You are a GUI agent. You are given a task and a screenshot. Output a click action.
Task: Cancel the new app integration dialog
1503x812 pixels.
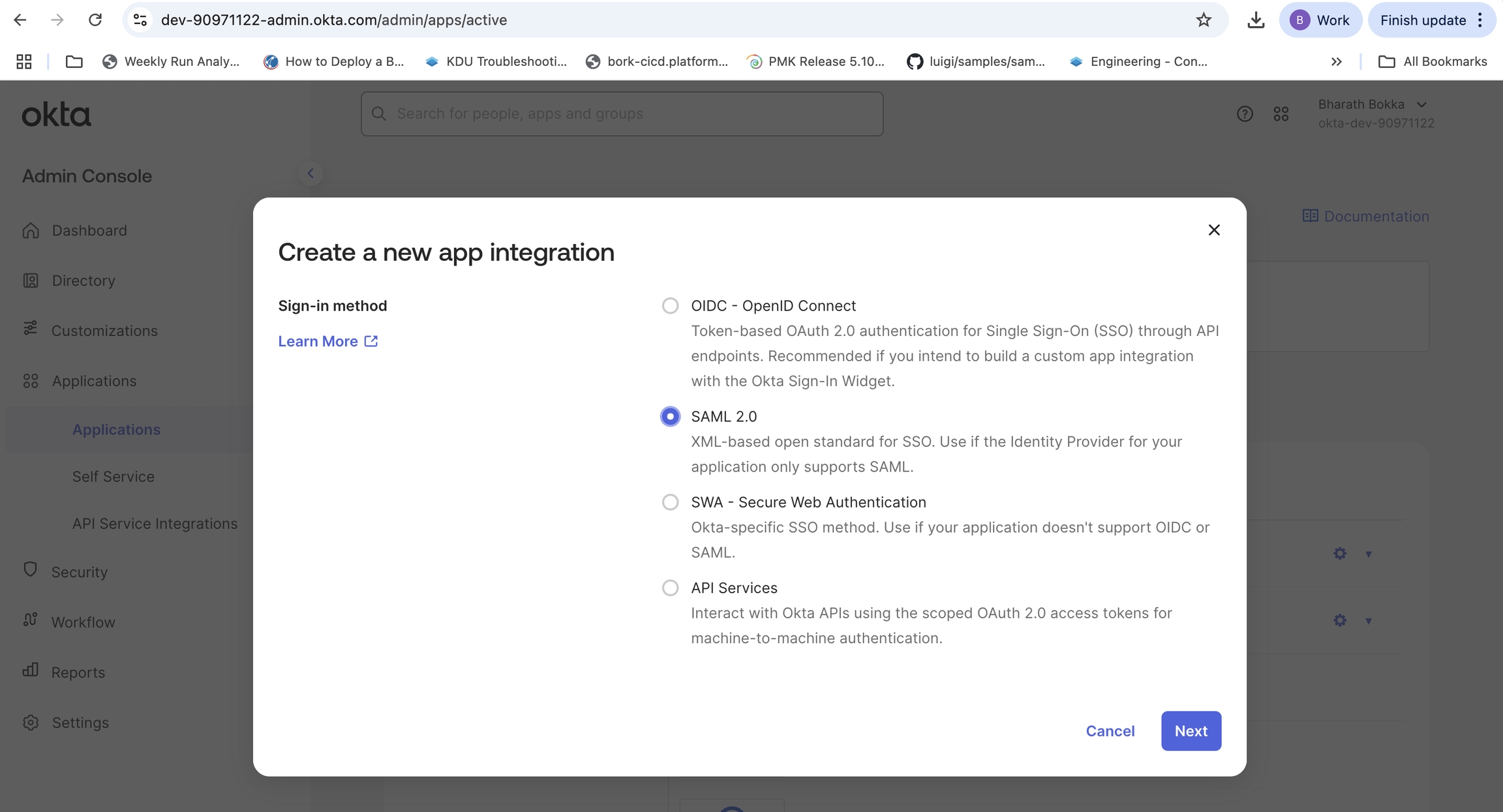pyautogui.click(x=1110, y=730)
